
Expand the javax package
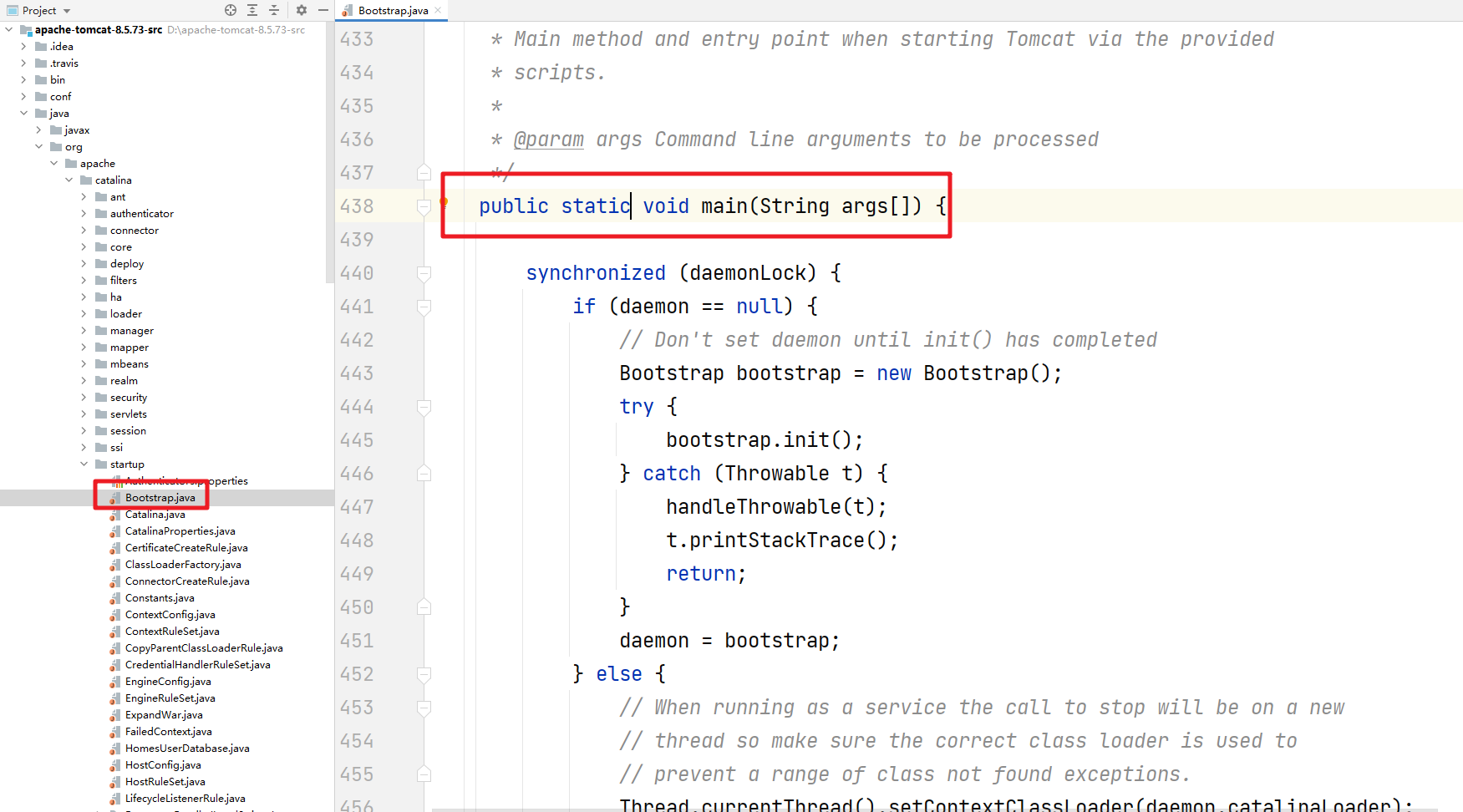coord(38,129)
